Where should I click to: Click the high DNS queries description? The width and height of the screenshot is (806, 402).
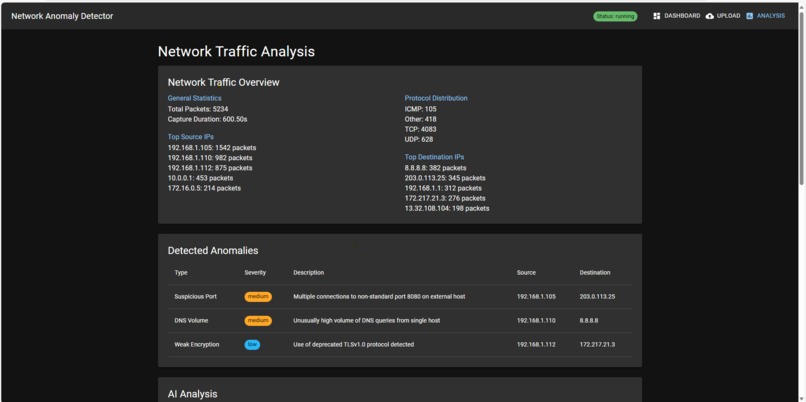pos(367,321)
